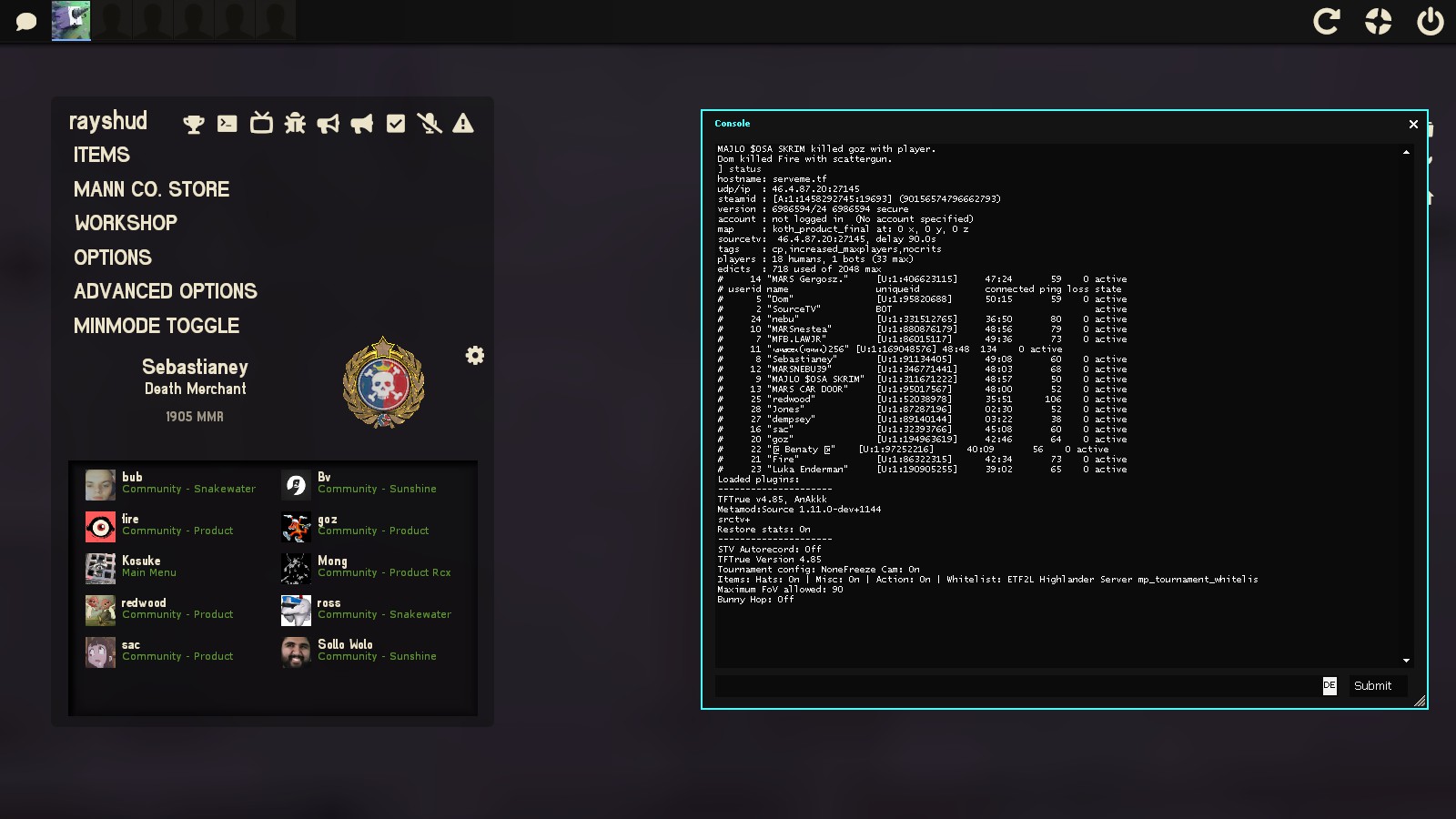Click the trophy icon beside rayshud
The image size is (1456, 819).
tap(194, 124)
